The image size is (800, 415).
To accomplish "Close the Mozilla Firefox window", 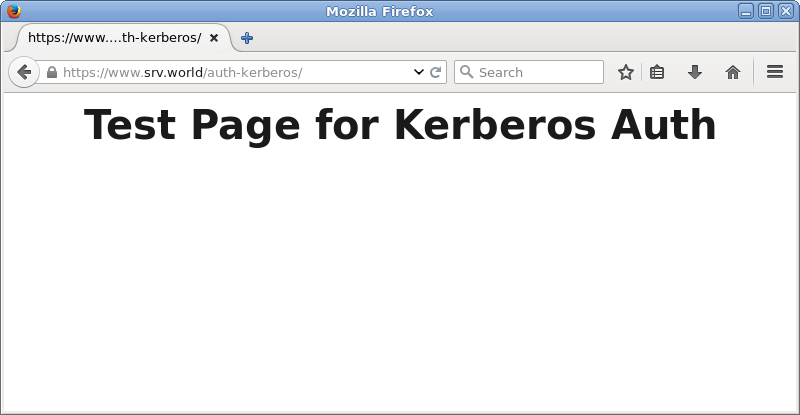I will (785, 11).
